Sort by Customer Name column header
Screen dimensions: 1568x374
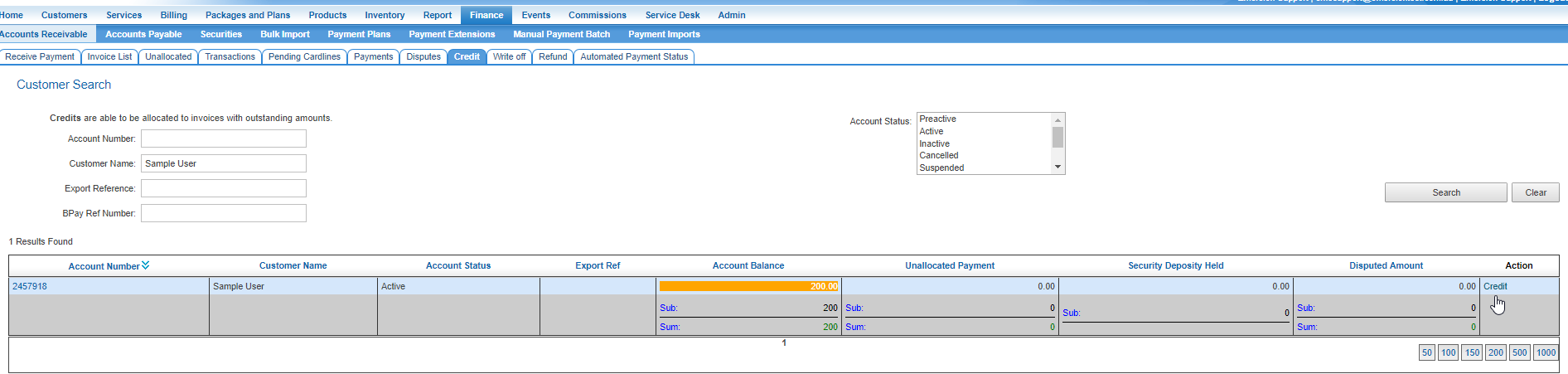point(293,265)
